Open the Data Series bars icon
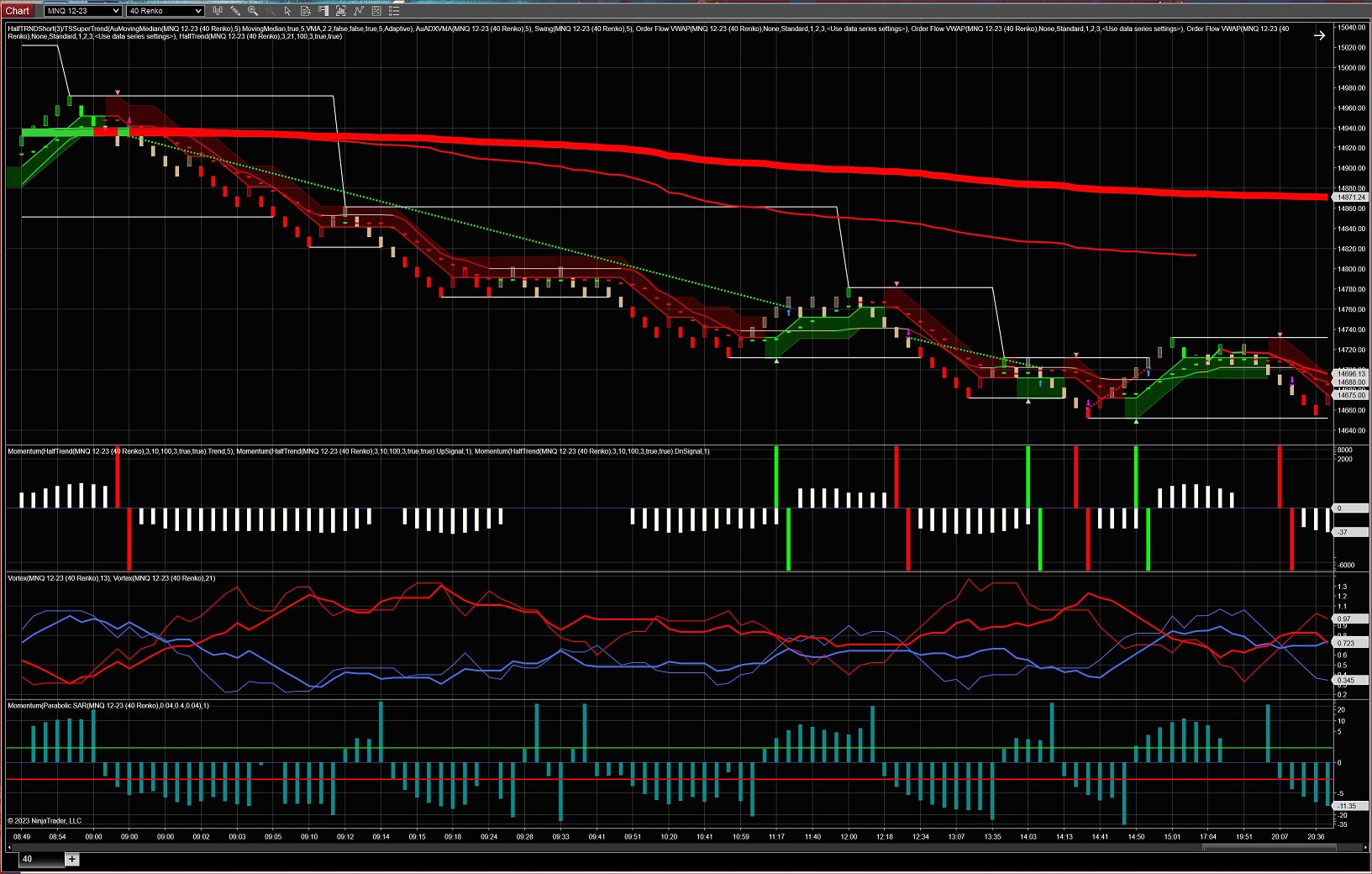This screenshot has width=1372, height=874. coord(218,11)
